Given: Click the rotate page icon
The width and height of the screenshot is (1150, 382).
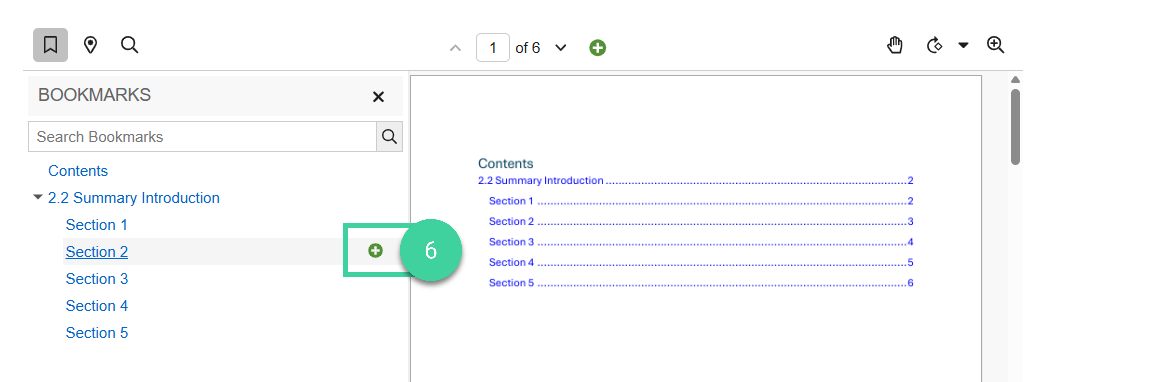Looking at the screenshot, I should [x=934, y=45].
